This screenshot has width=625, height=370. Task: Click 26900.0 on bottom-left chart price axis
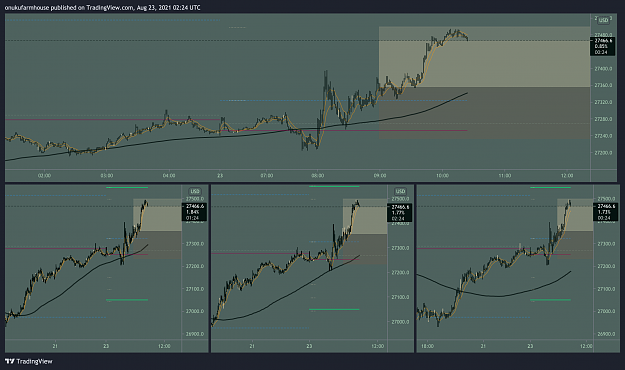pos(195,334)
